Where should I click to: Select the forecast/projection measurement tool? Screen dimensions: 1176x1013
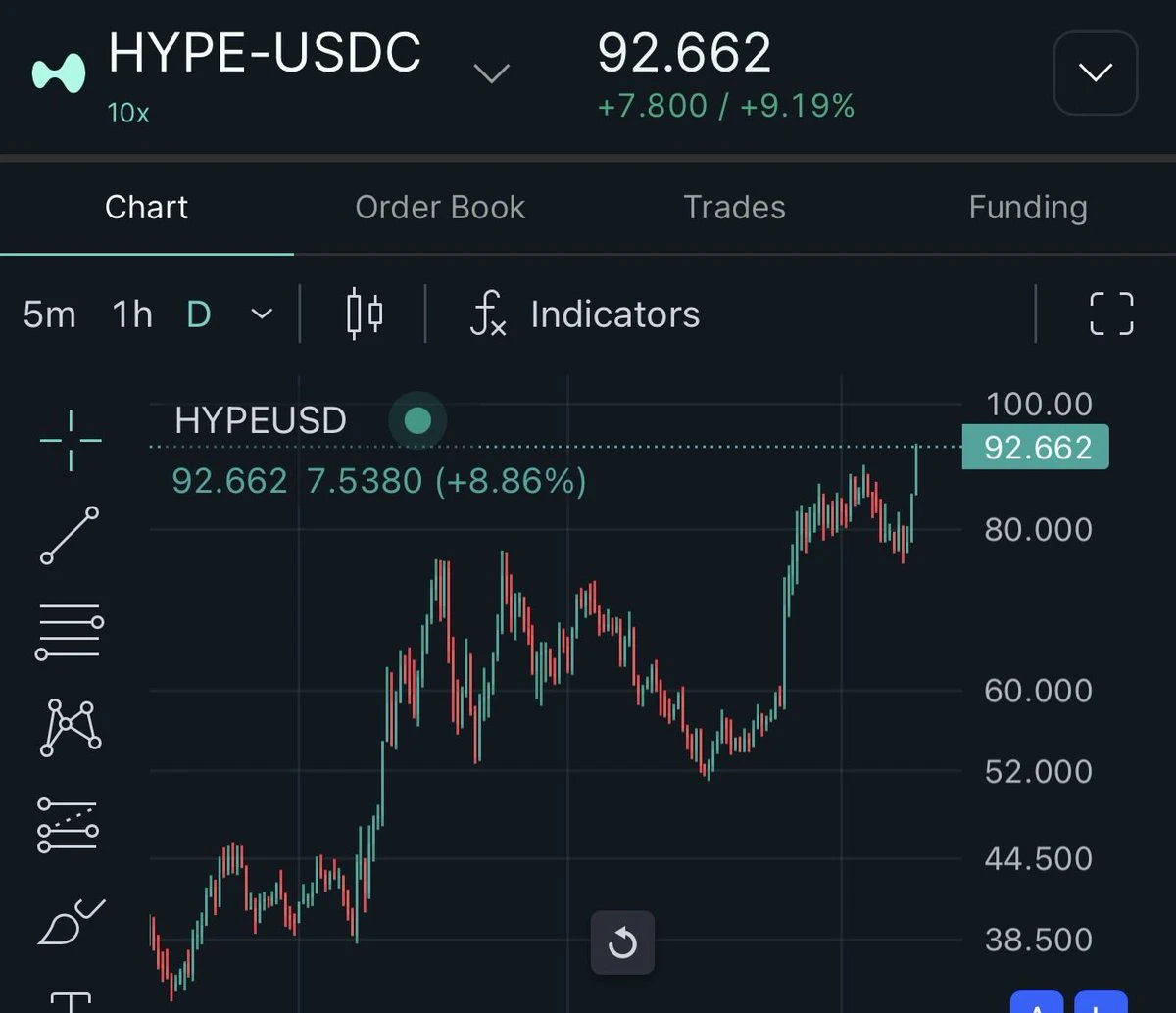click(69, 824)
